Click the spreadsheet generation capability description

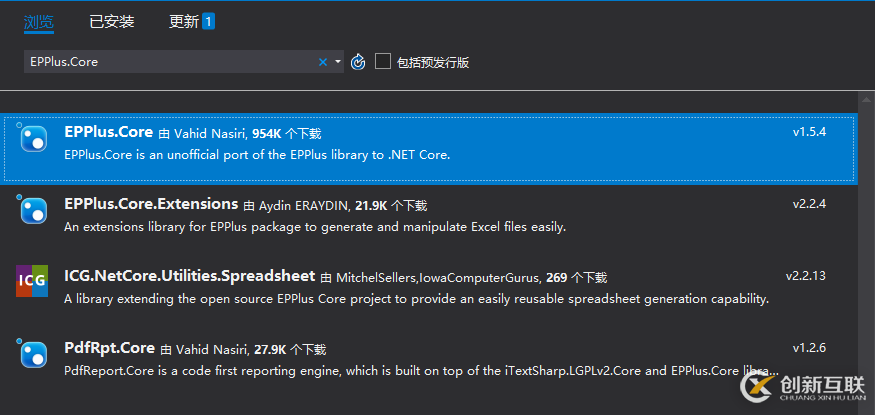[417, 299]
